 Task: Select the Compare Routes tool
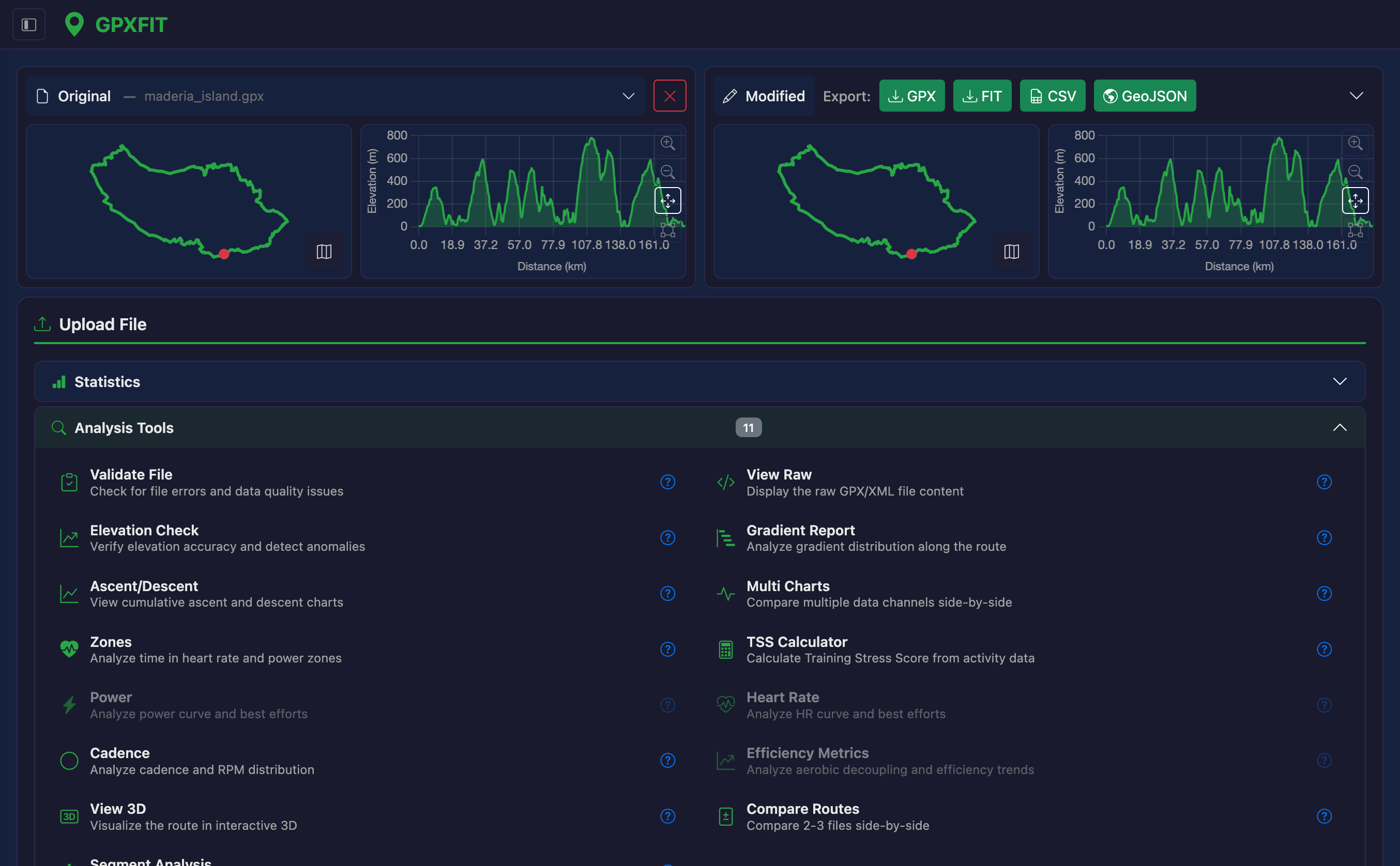[x=802, y=809]
